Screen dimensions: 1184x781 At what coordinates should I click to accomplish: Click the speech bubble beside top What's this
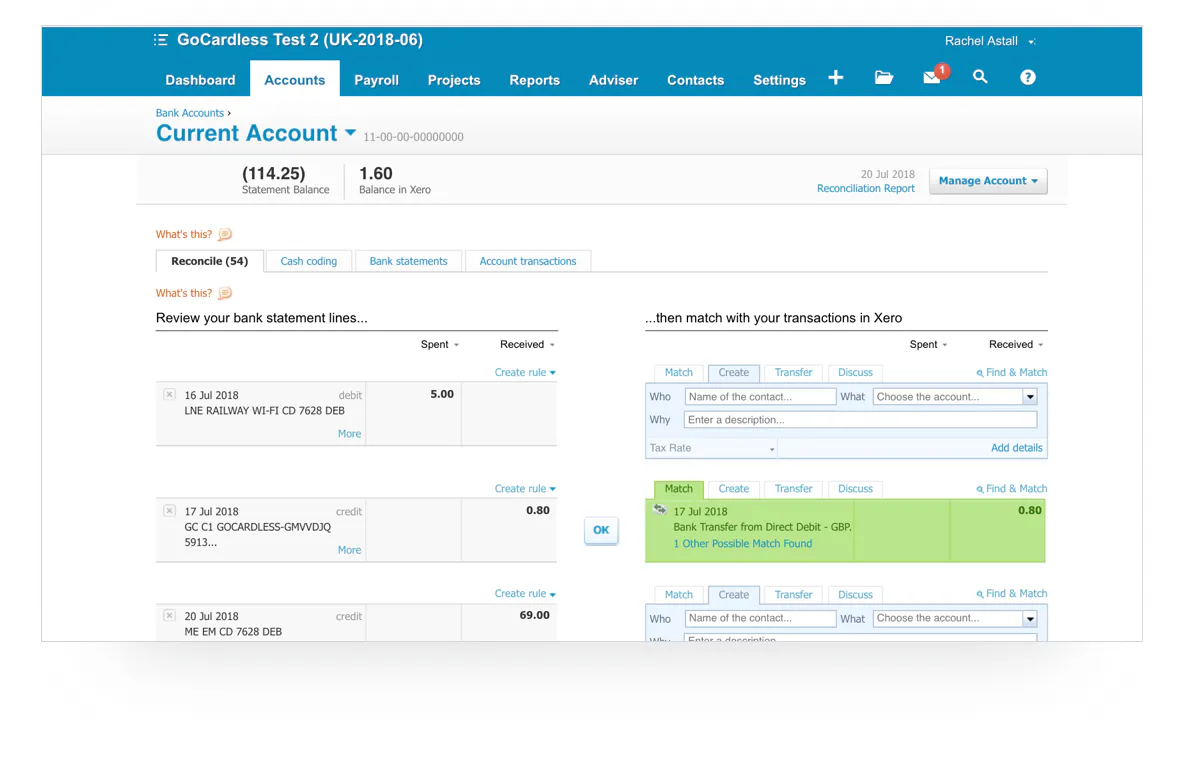225,234
